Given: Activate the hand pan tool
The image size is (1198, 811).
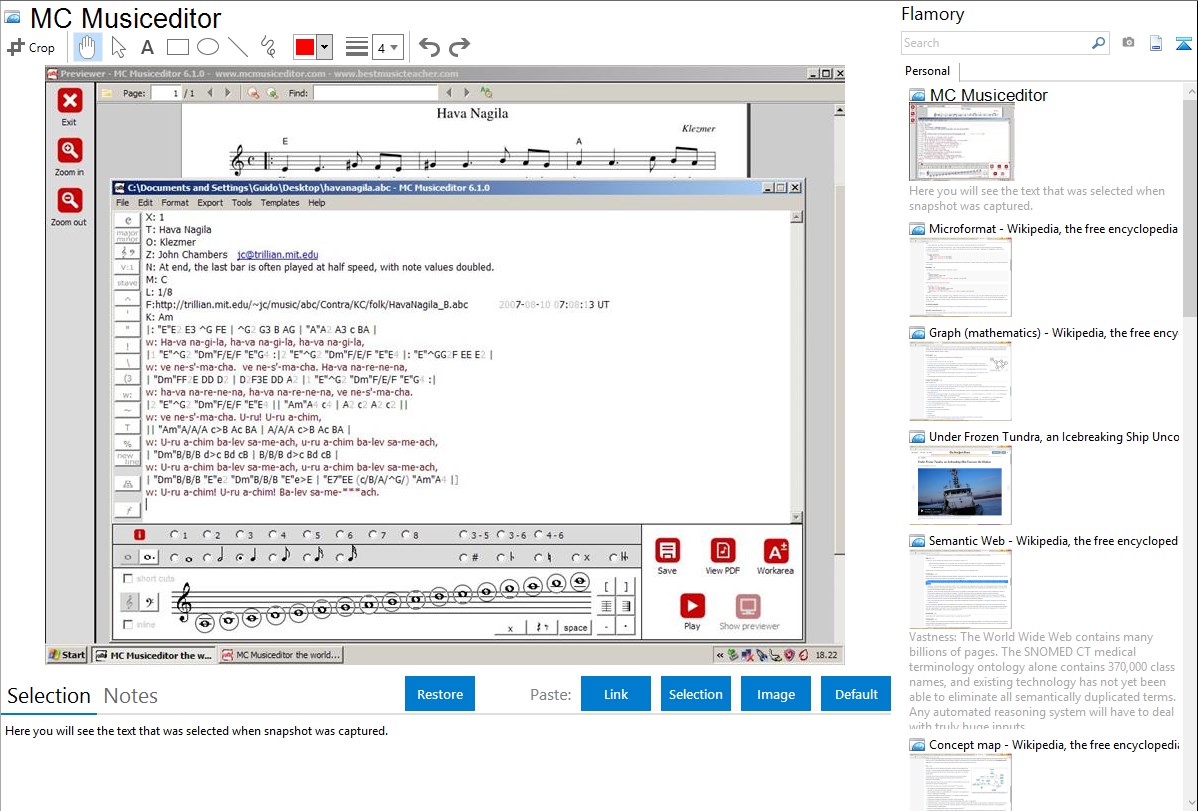Looking at the screenshot, I should [x=87, y=47].
